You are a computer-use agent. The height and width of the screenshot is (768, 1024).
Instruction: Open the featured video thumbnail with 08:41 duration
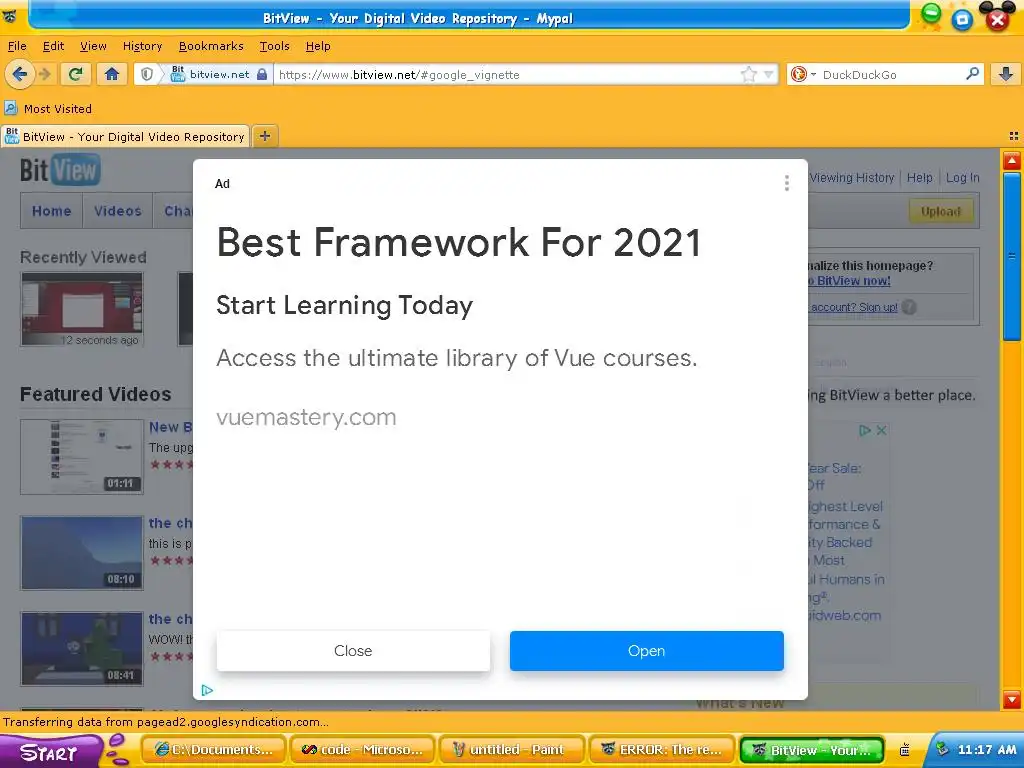coord(82,648)
